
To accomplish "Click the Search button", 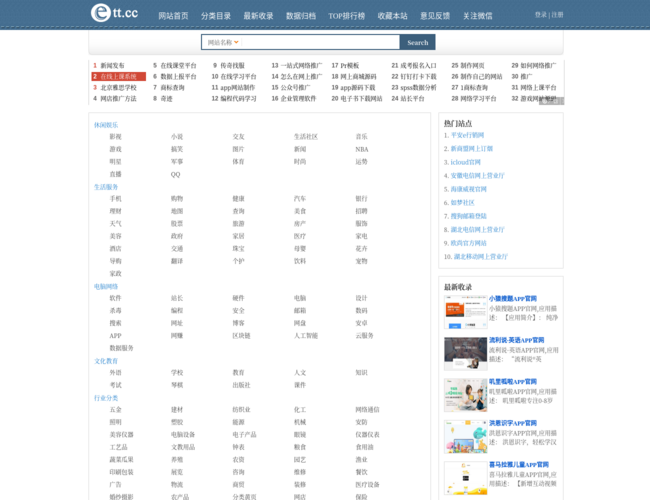I will click(417, 42).
